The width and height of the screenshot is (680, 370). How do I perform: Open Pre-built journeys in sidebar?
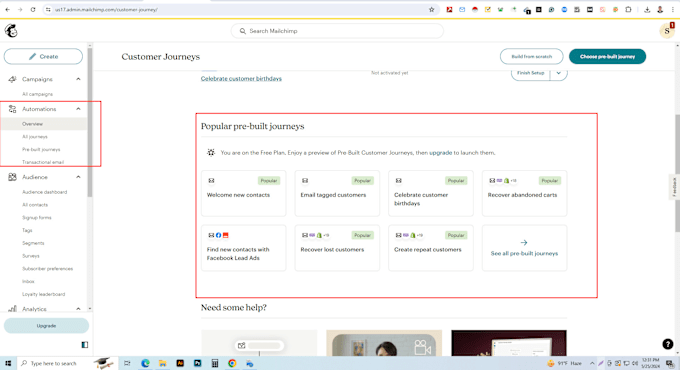coord(41,149)
